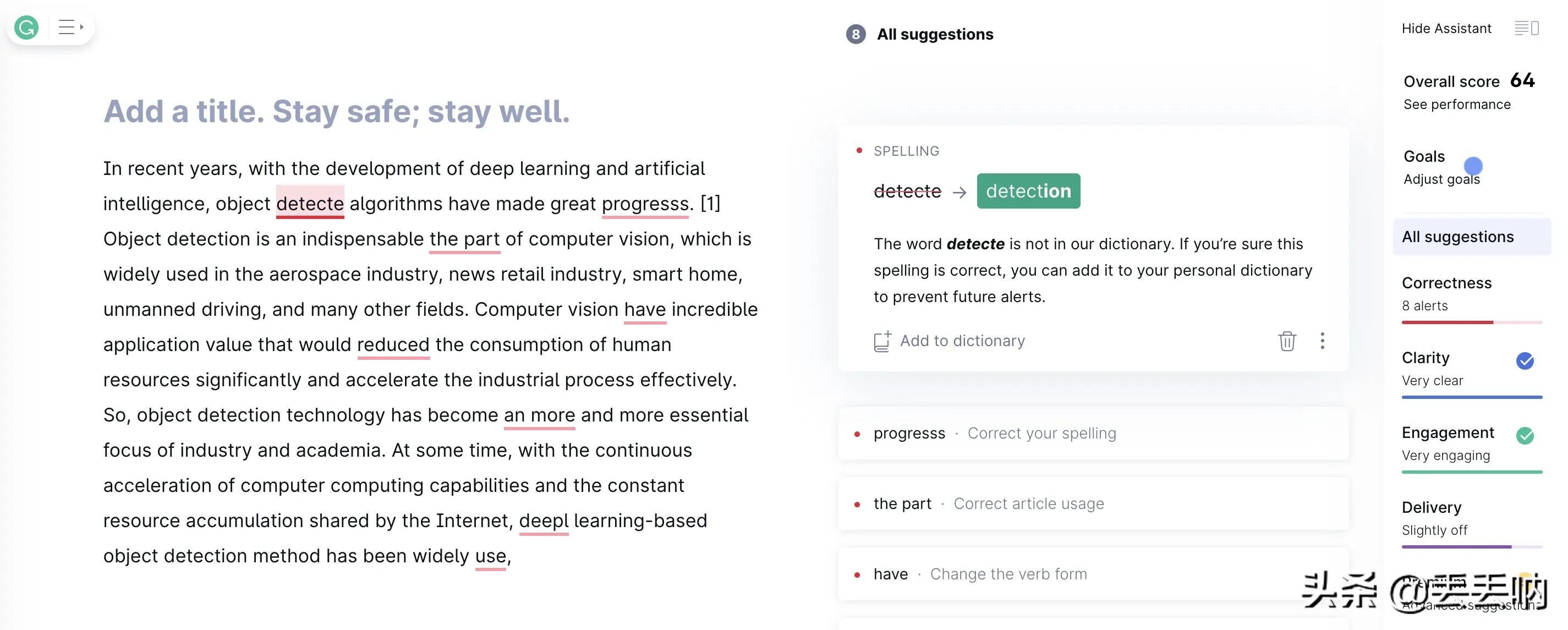The image size is (1568, 630).
Task: Expand the 'the part' article usage suggestion
Action: (x=1093, y=503)
